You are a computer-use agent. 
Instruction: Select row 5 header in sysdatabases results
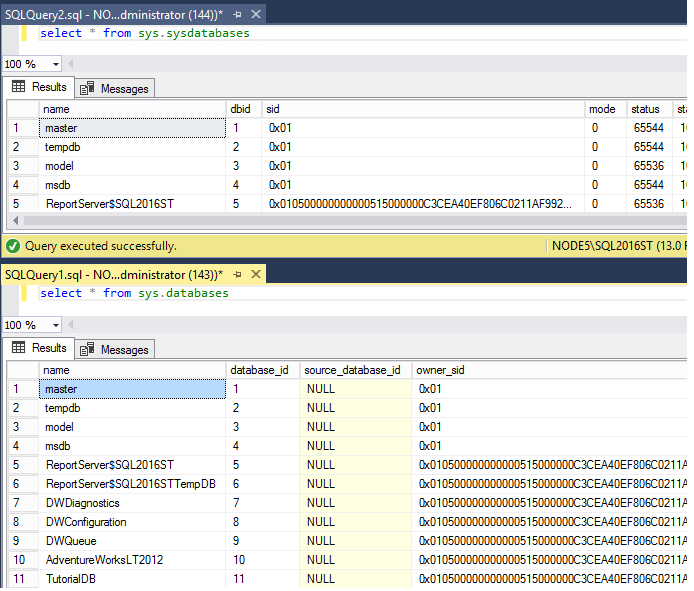22,204
